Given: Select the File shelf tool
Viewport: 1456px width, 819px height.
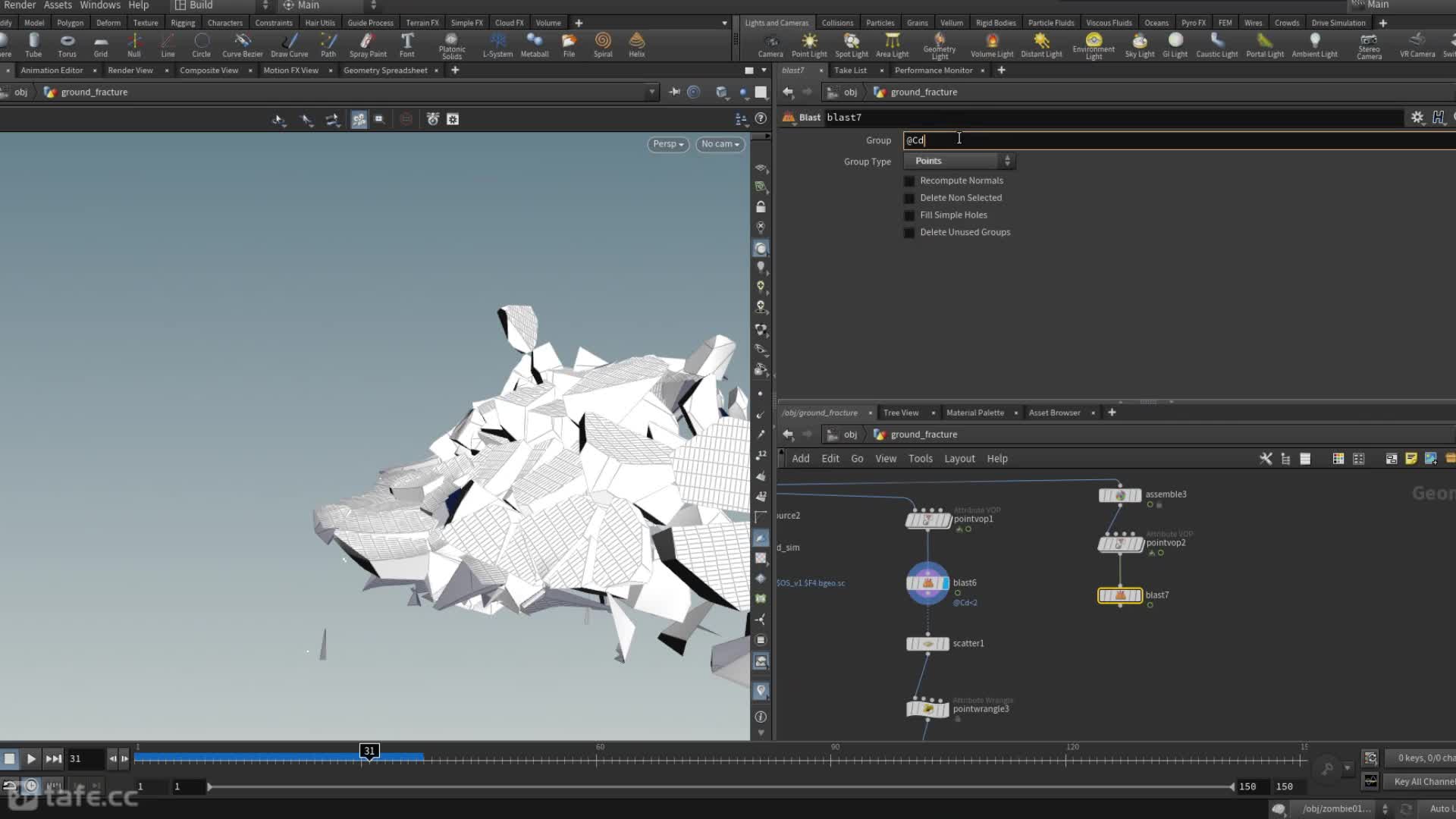Looking at the screenshot, I should [569, 45].
